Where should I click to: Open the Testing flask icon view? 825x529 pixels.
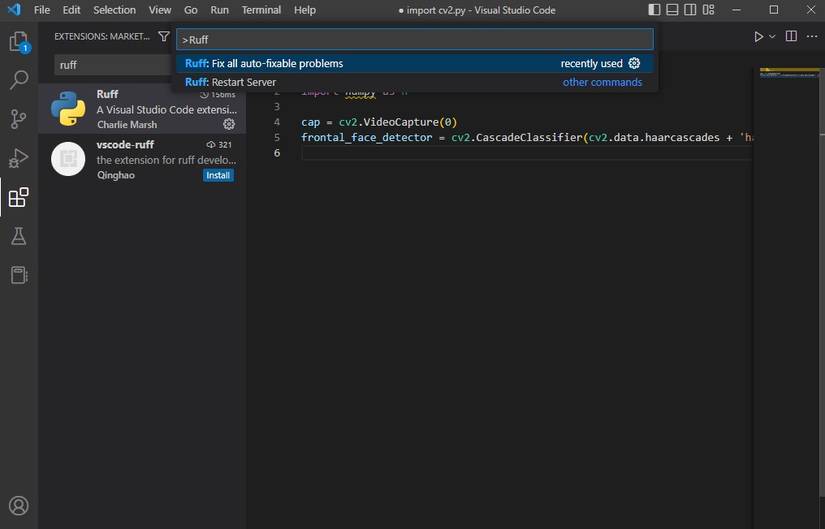click(18, 236)
